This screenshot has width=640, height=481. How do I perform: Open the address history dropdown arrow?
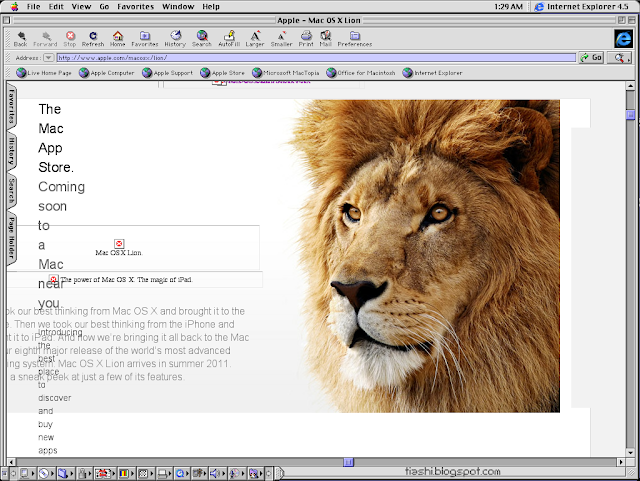(x=49, y=58)
